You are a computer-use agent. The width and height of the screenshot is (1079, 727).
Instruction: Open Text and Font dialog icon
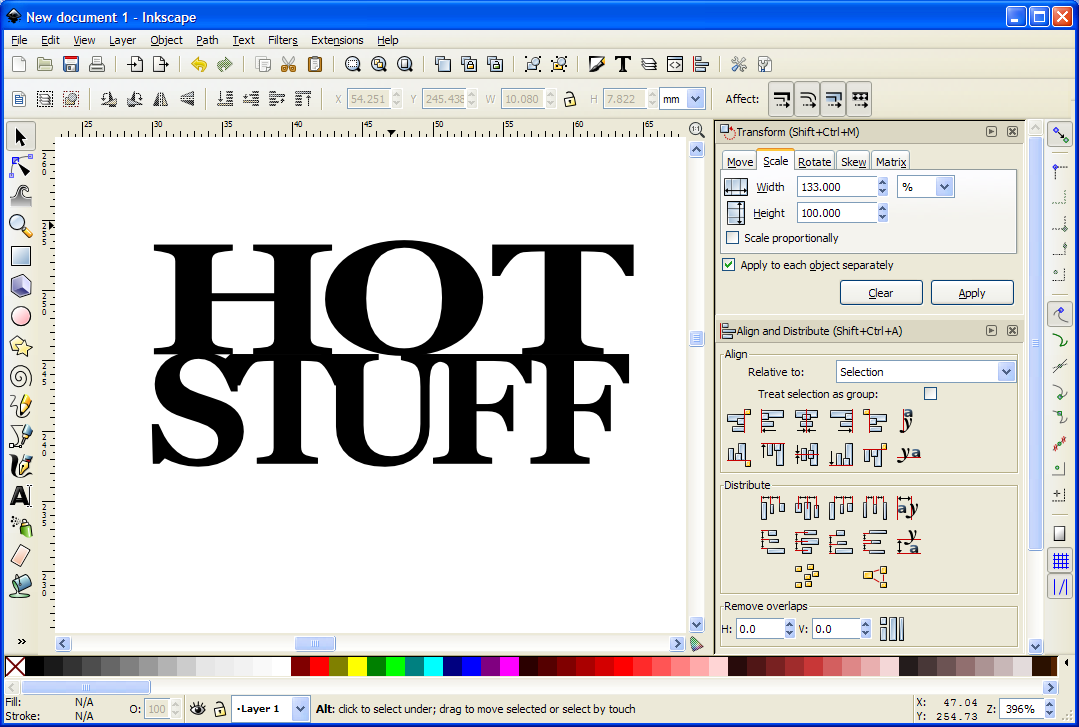pyautogui.click(x=623, y=65)
